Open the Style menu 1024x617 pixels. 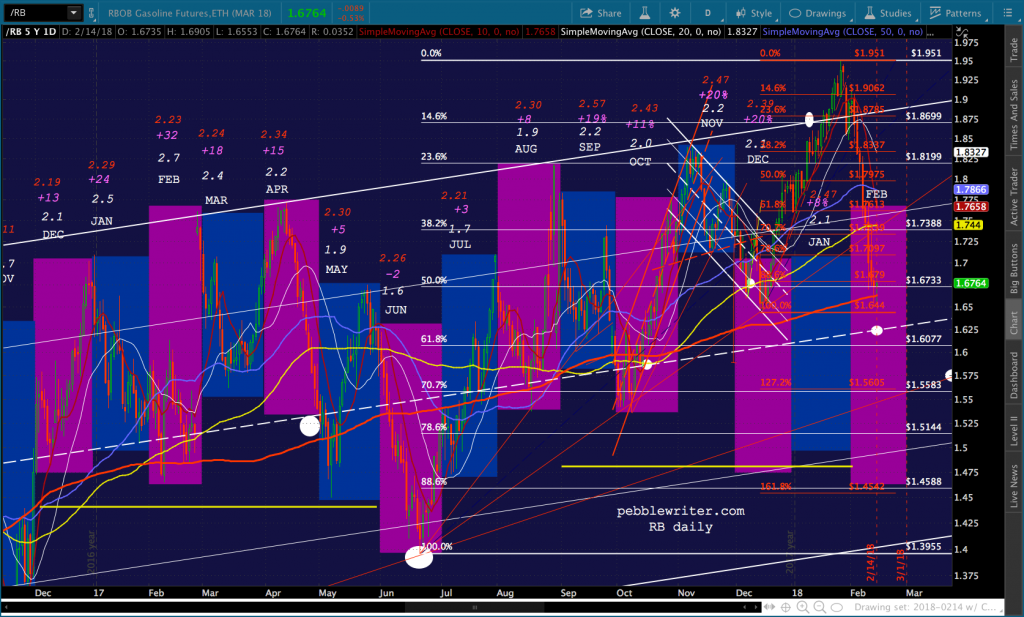(754, 13)
